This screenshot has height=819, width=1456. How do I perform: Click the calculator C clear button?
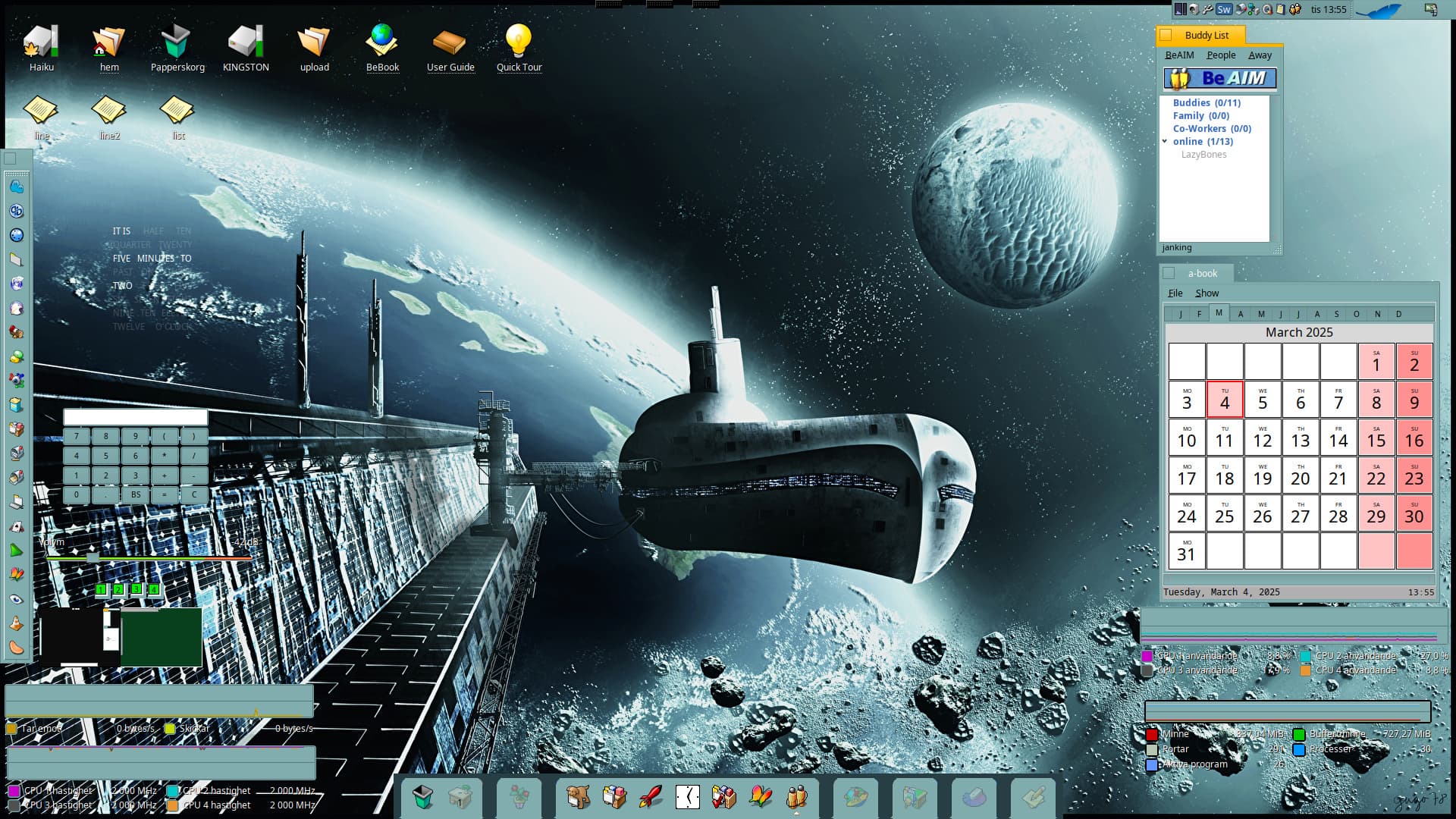pos(194,494)
